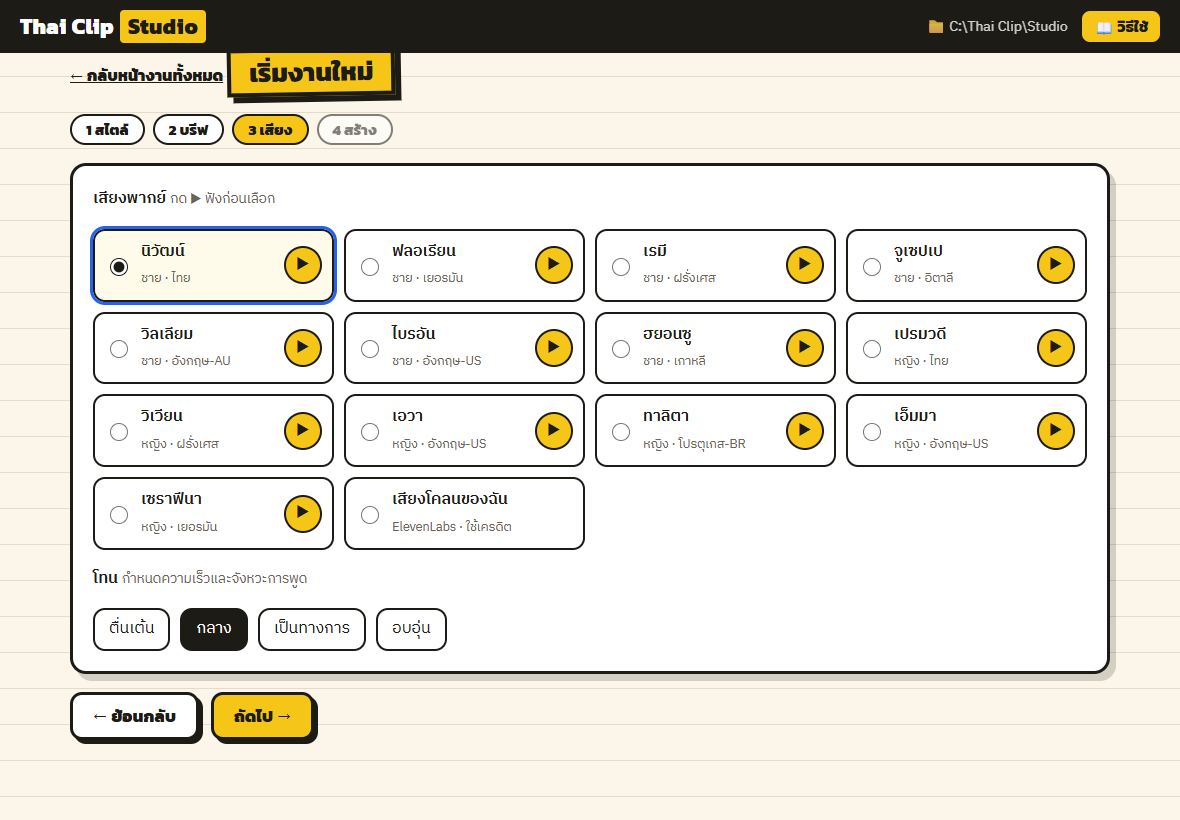1180x820 pixels.
Task: Open the วิธีใช้ help guide
Action: [x=1121, y=27]
